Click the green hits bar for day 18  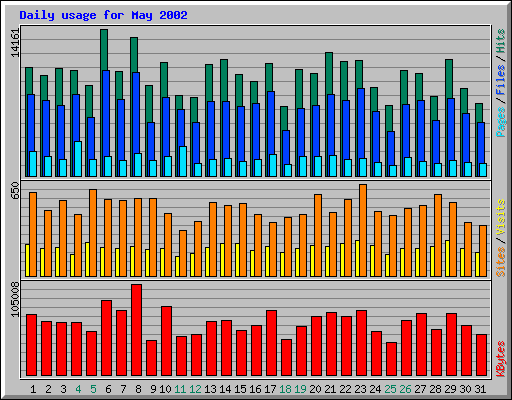point(284,118)
